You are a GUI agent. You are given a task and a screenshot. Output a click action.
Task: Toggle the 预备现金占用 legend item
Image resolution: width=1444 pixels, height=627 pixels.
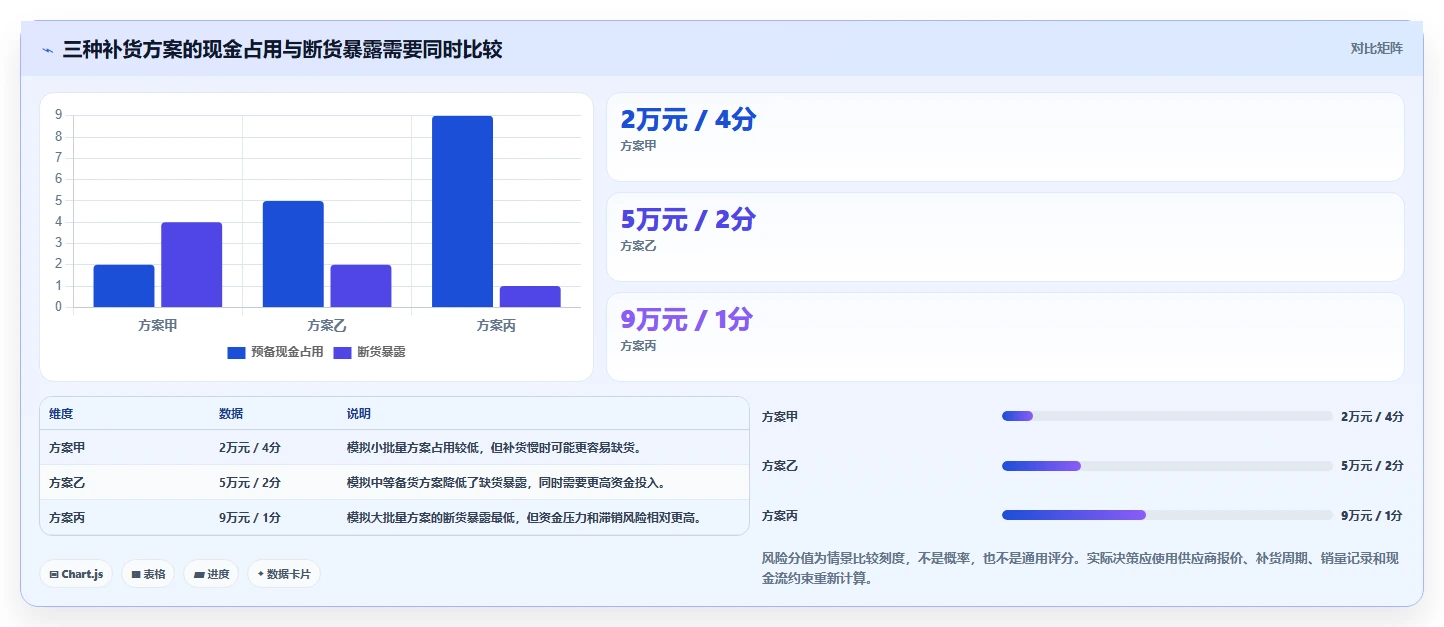[x=275, y=352]
